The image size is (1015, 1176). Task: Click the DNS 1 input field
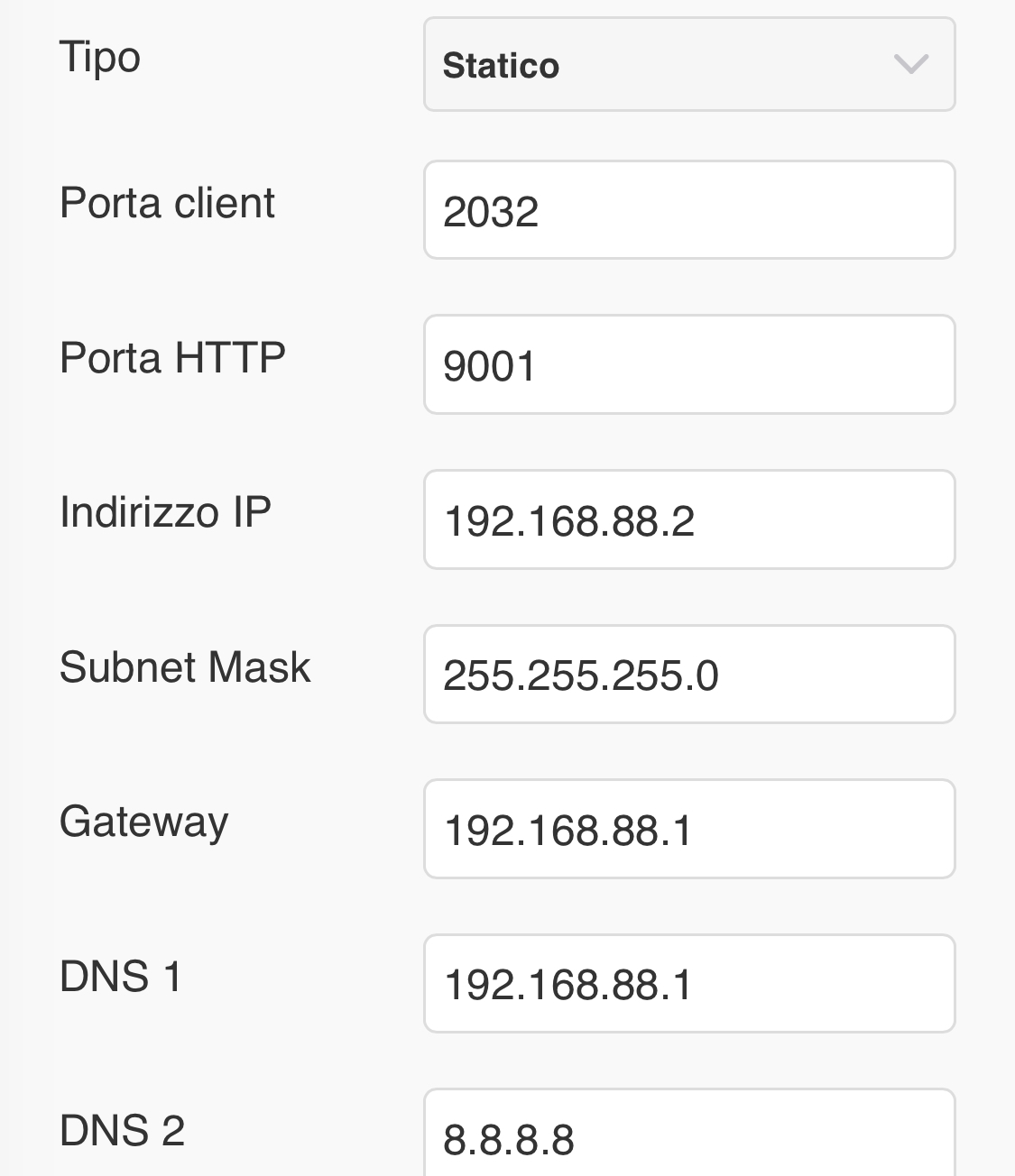688,984
